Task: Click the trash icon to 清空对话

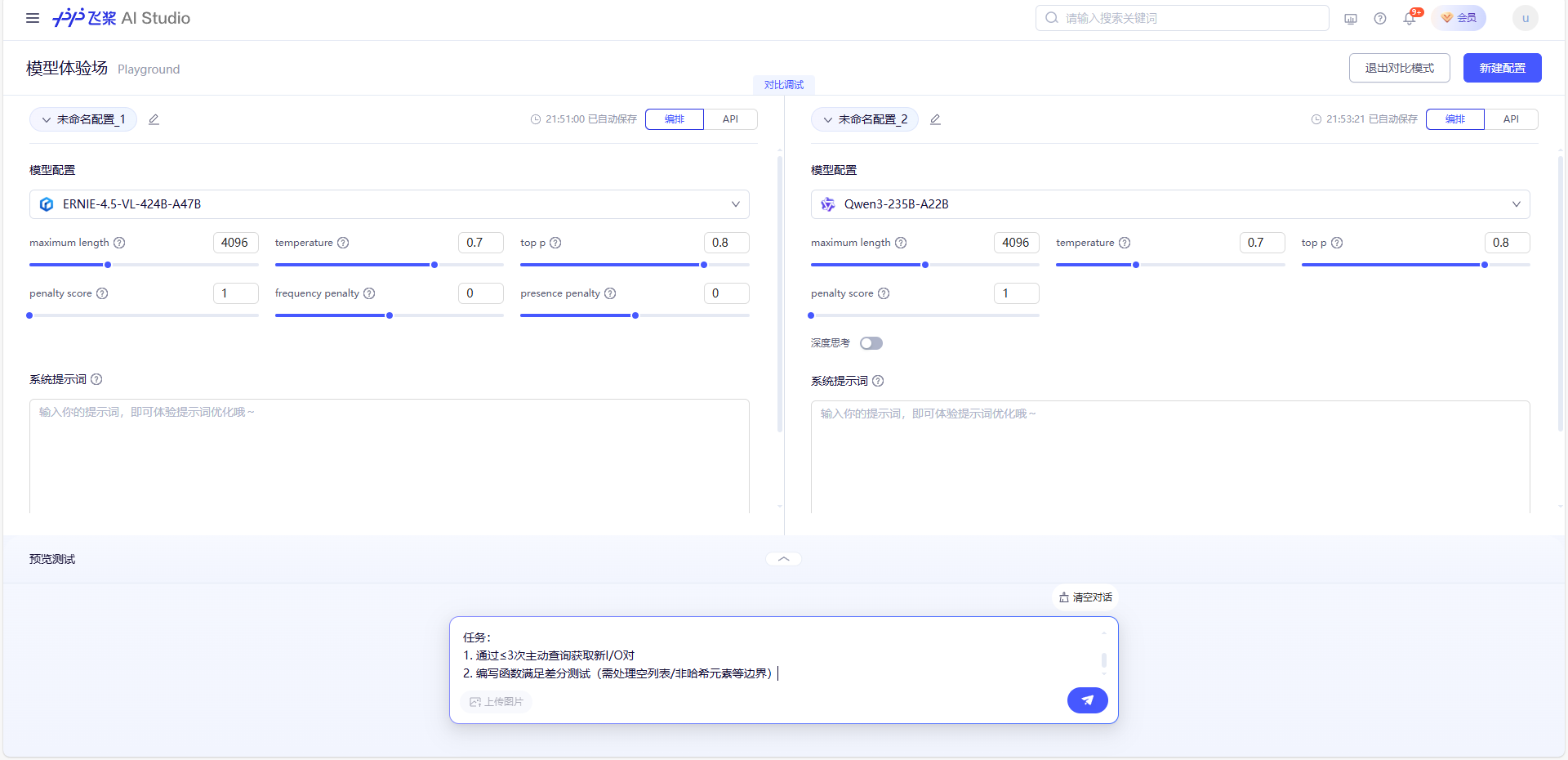Action: coord(1065,597)
